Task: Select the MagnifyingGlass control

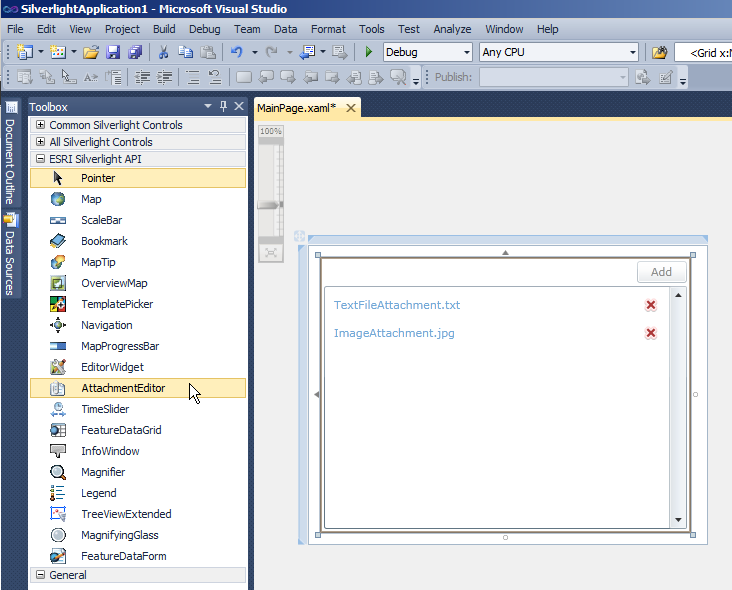Action: pyautogui.click(x=138, y=535)
